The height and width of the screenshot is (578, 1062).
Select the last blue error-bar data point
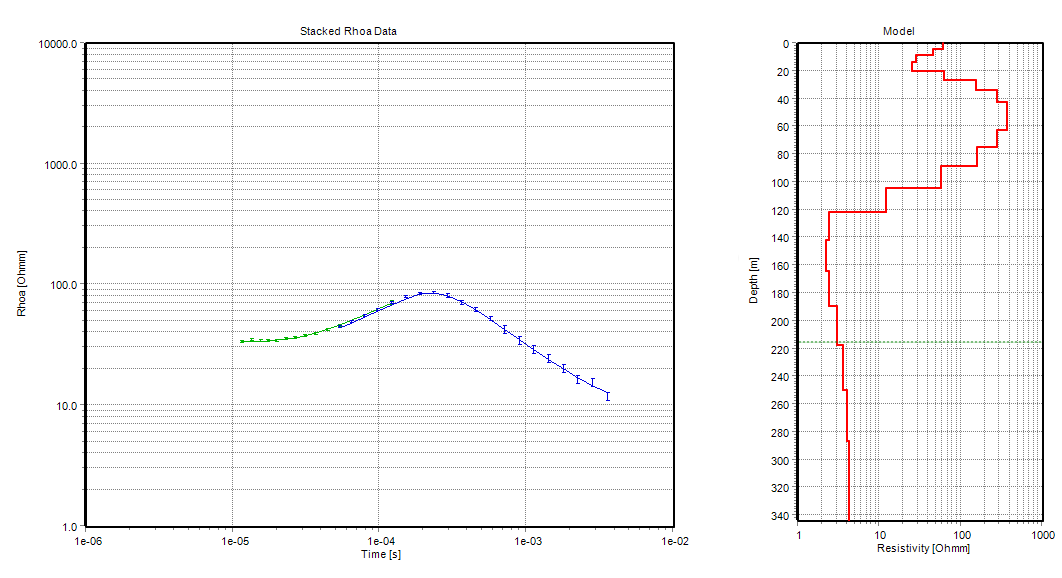[607, 396]
